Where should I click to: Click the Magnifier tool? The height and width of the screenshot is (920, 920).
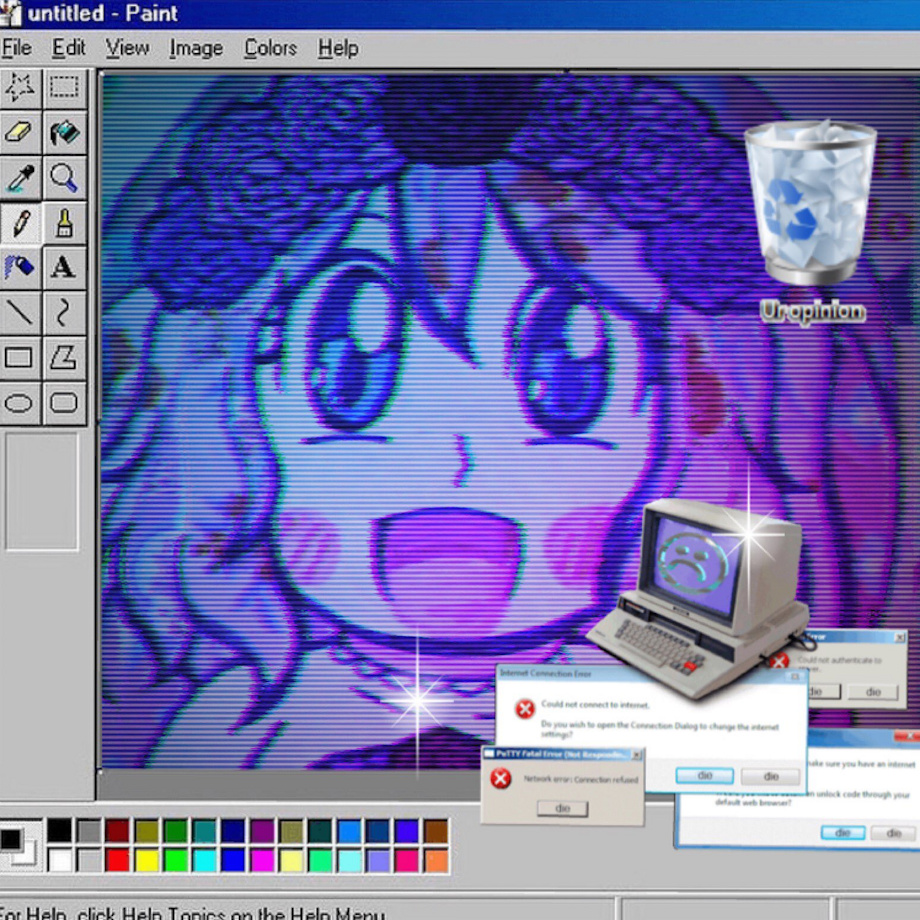[65, 178]
